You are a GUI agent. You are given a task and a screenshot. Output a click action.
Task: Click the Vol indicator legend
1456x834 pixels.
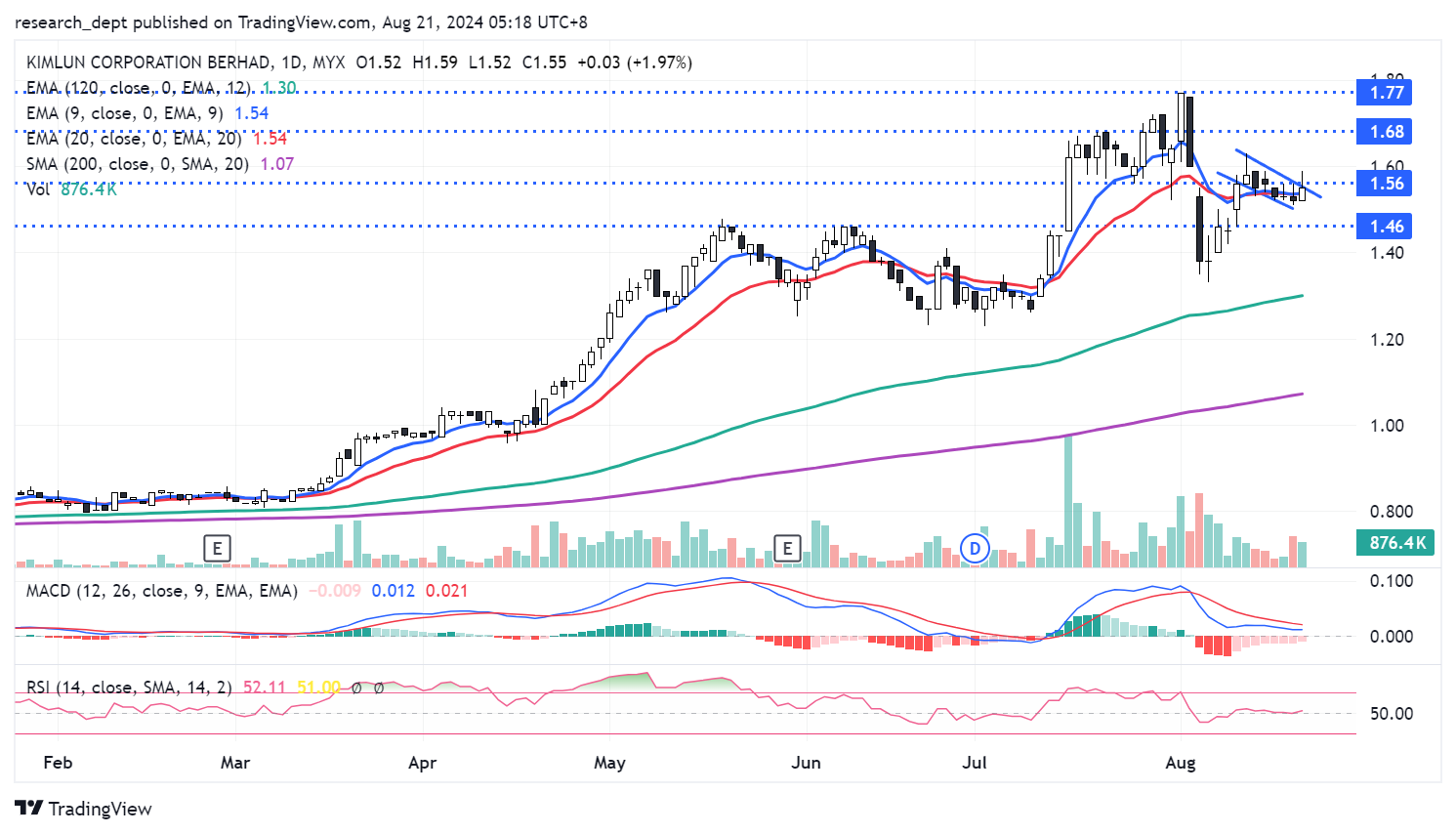click(39, 189)
